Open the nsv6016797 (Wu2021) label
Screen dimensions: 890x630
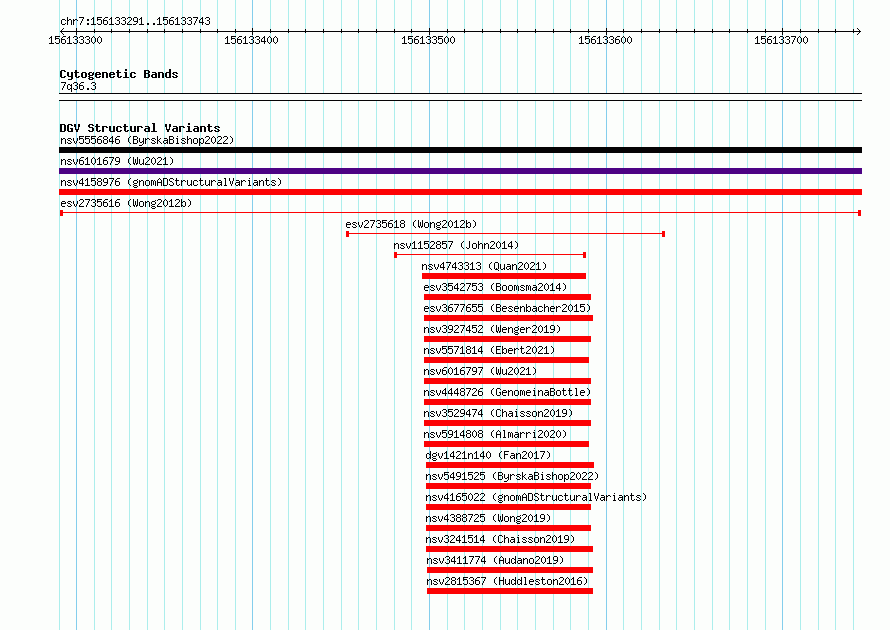tap(480, 371)
